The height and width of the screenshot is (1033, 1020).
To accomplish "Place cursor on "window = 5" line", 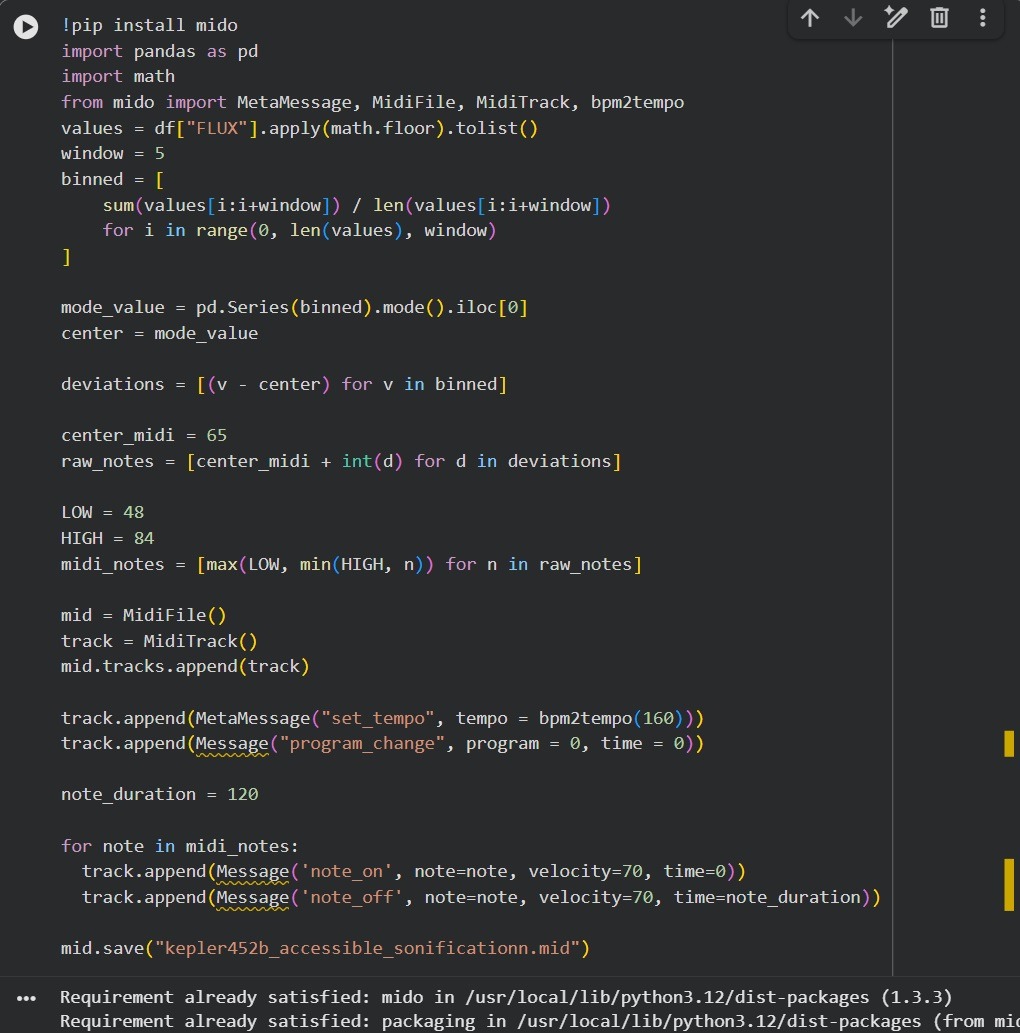I will (113, 154).
